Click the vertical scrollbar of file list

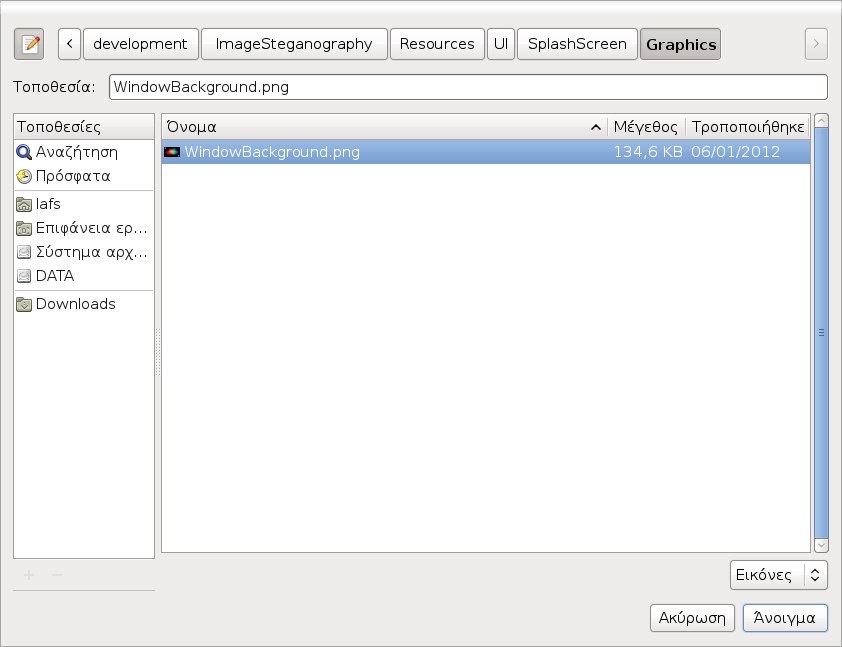[x=821, y=333]
